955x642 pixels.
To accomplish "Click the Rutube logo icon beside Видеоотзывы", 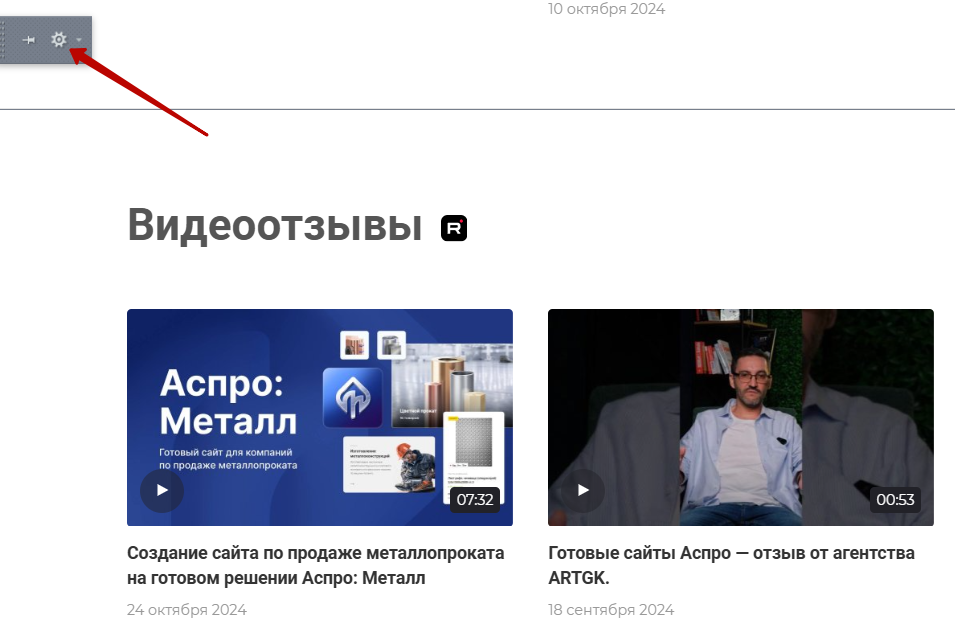I will 454,228.
